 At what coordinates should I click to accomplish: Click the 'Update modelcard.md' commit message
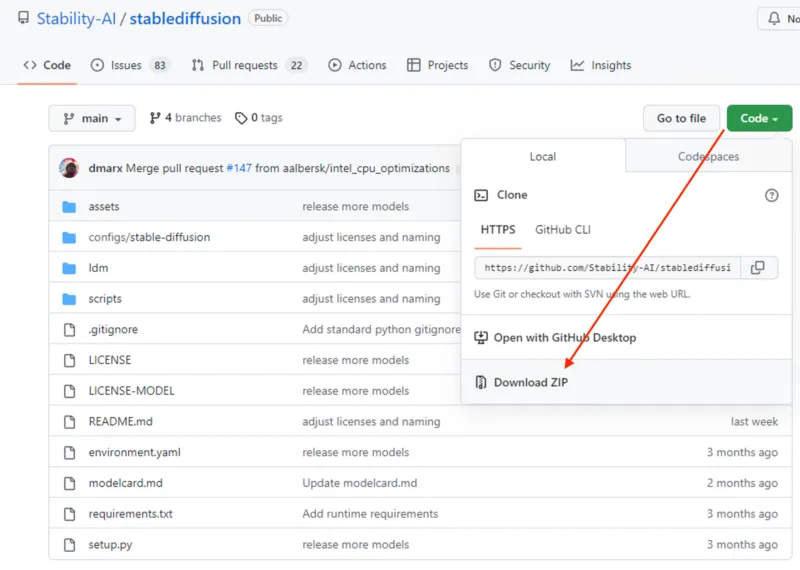point(360,483)
